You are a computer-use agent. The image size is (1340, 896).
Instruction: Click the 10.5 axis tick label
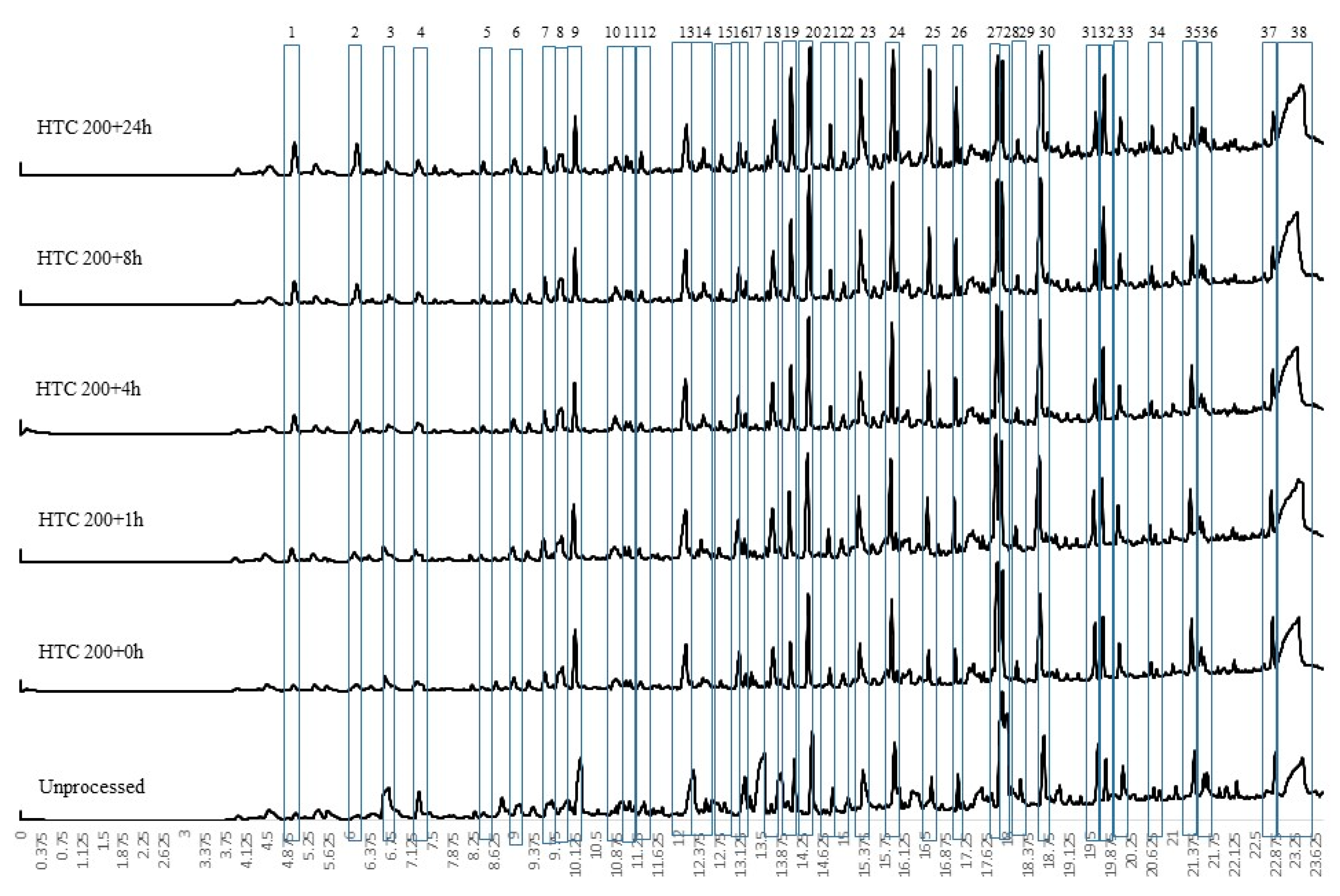point(595,845)
